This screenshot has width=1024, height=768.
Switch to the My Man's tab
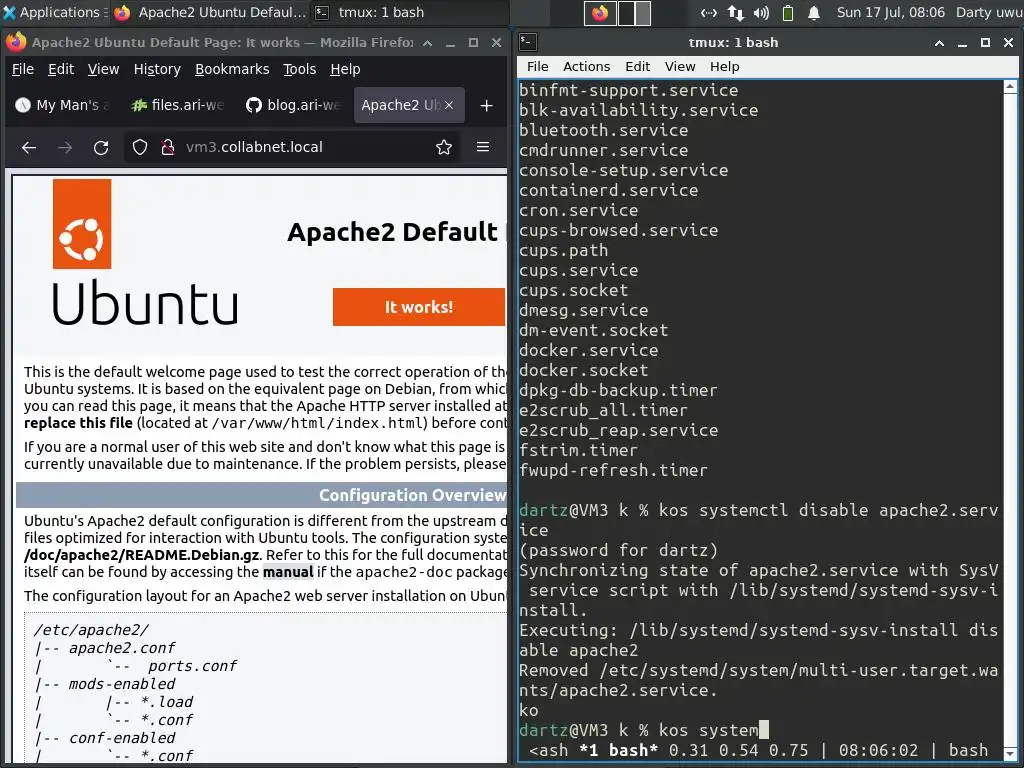click(x=64, y=105)
